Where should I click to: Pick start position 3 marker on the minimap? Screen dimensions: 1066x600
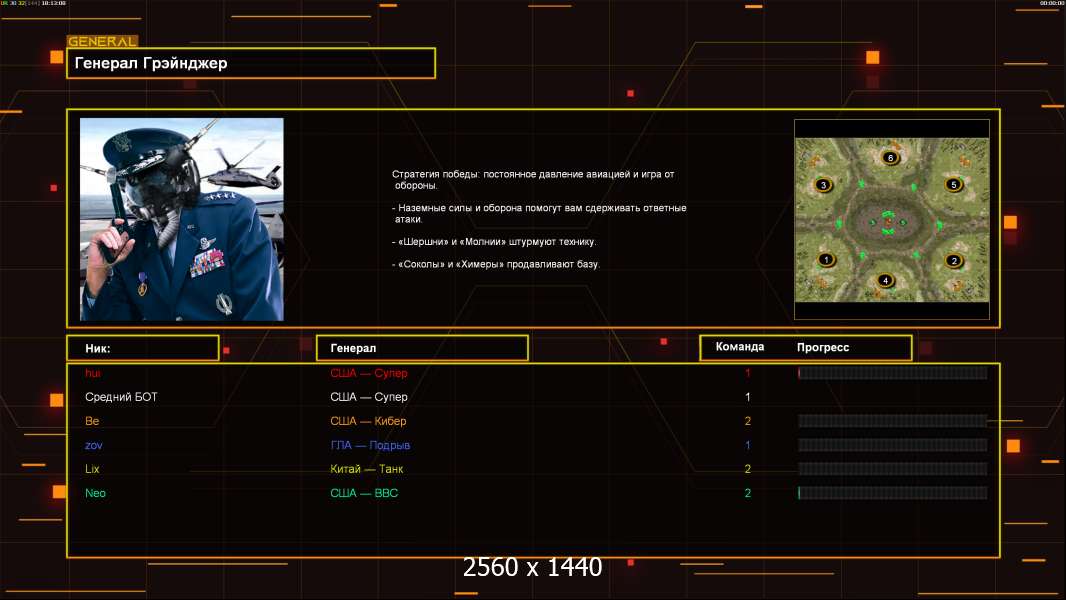coord(823,185)
